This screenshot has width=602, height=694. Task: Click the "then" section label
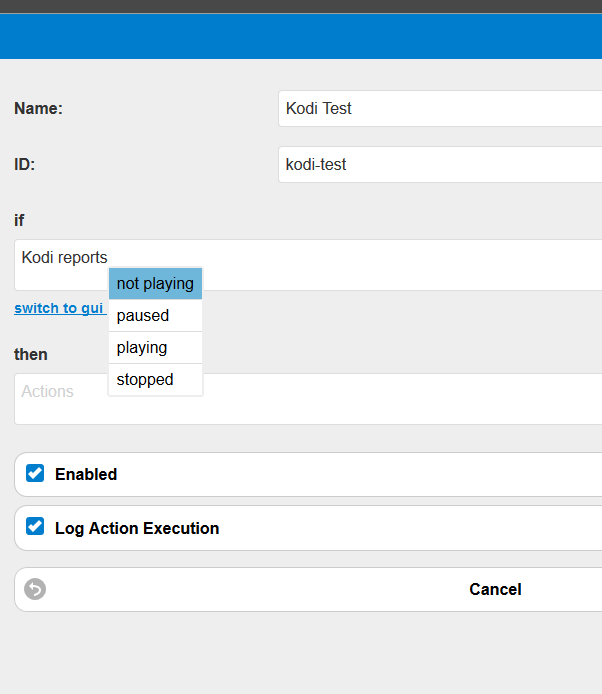tap(31, 355)
